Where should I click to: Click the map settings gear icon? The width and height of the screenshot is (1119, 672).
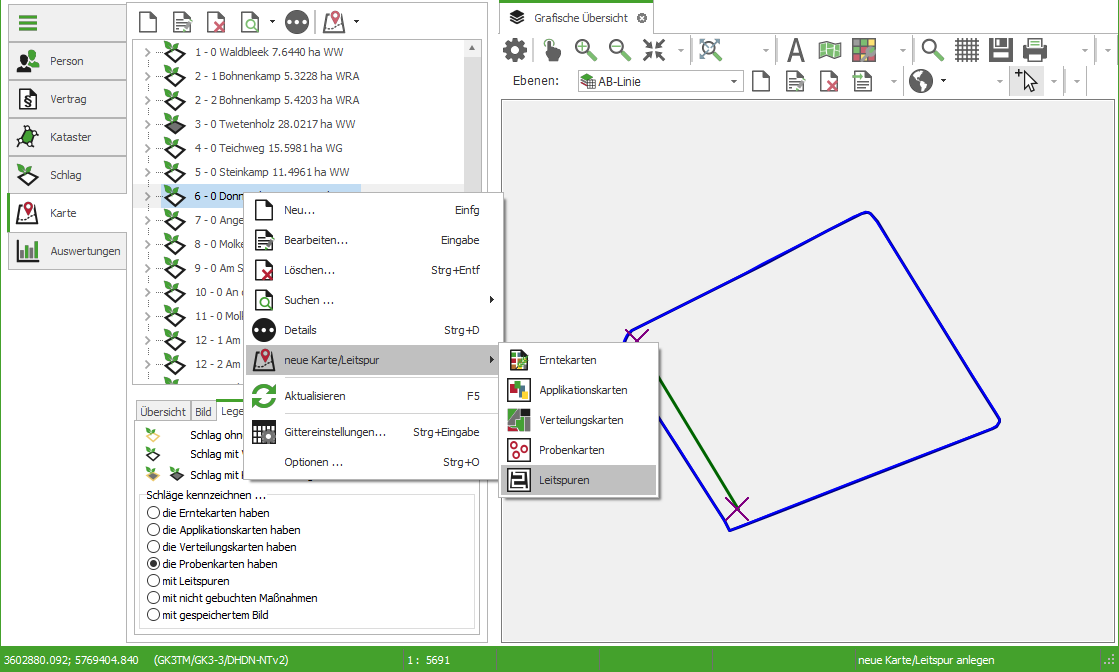coord(515,50)
